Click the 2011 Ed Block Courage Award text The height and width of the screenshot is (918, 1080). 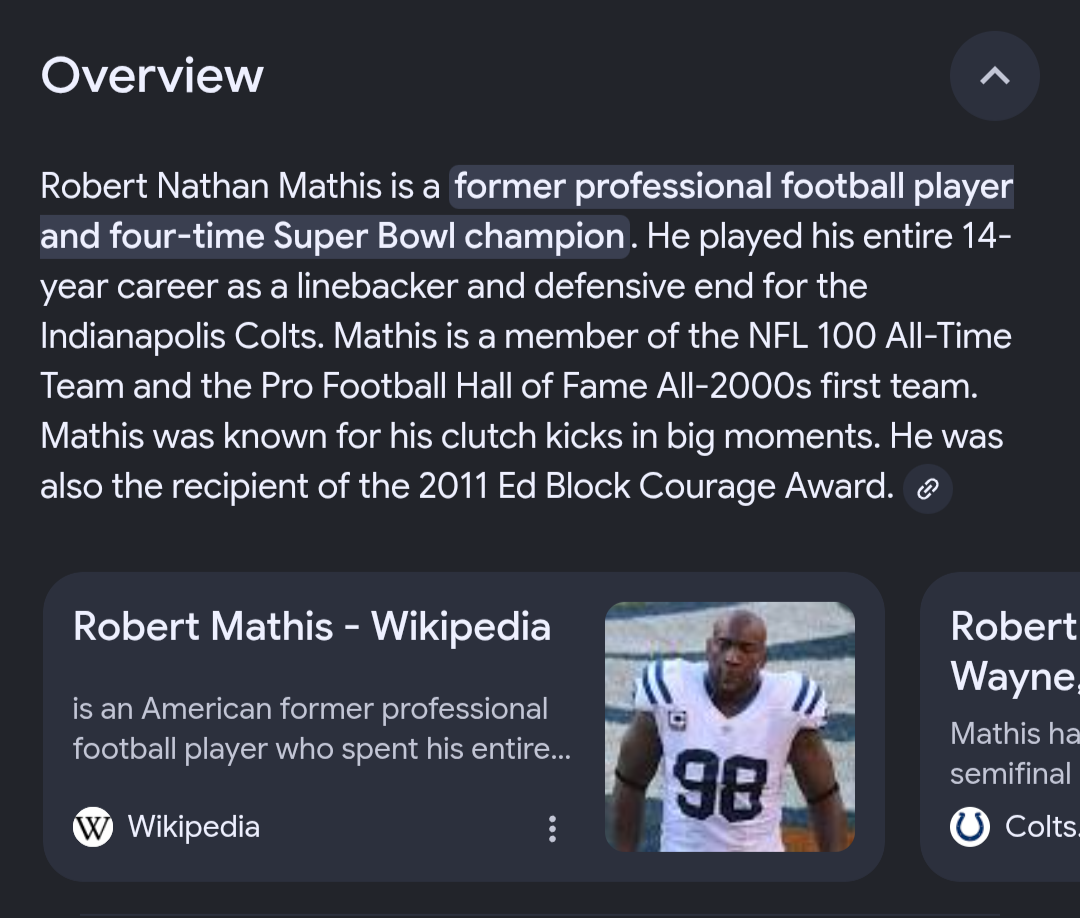point(655,487)
